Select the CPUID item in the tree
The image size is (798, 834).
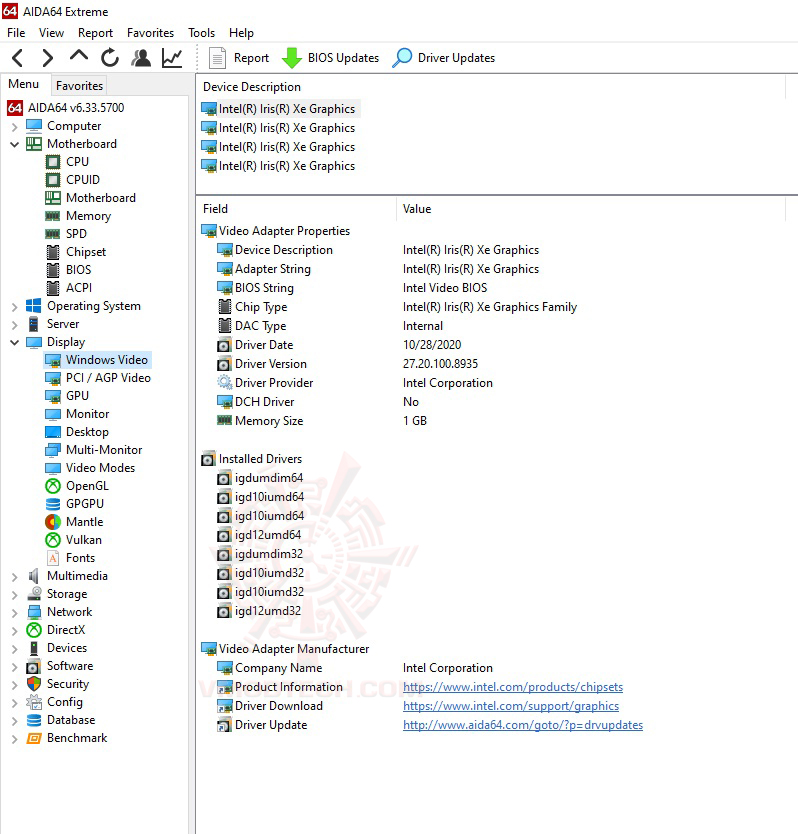coord(82,180)
